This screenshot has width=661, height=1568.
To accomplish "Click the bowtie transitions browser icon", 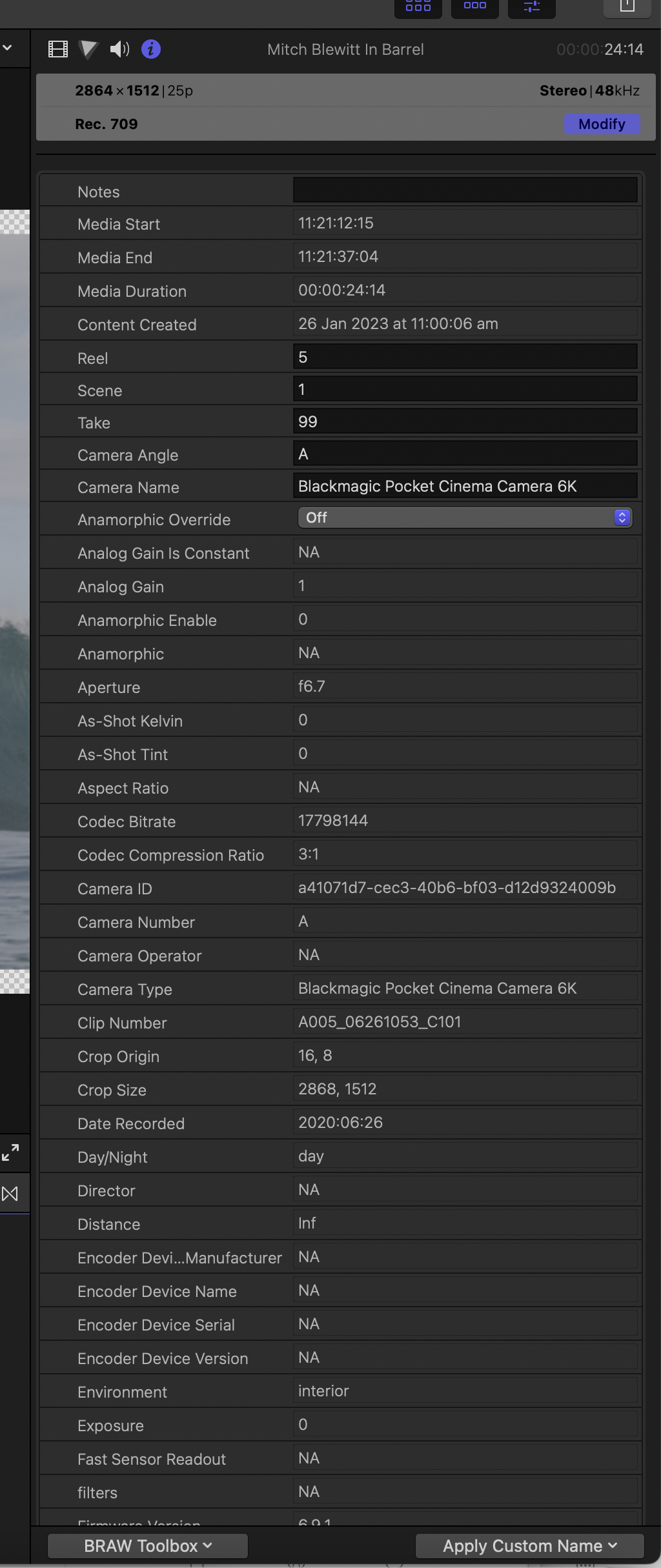I will click(x=10, y=1194).
